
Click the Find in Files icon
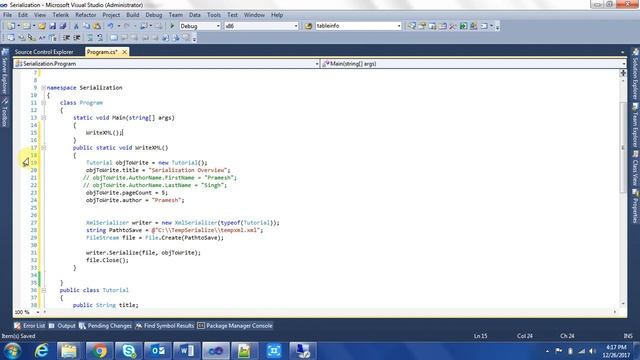[x=308, y=26]
